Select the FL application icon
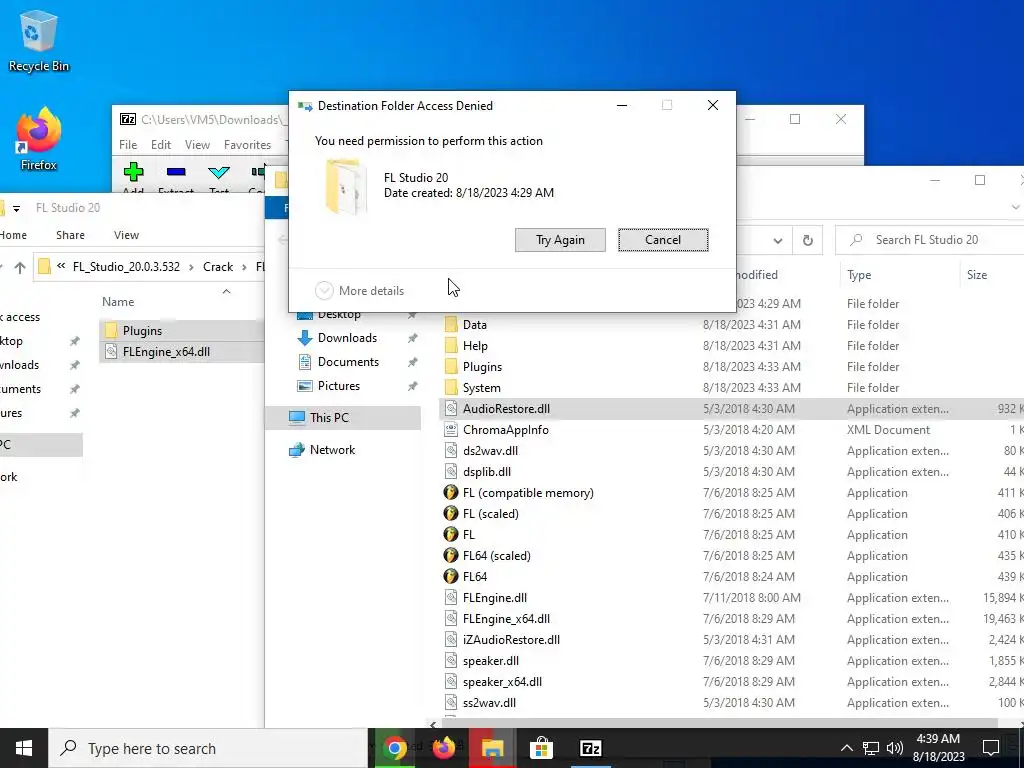 451,534
